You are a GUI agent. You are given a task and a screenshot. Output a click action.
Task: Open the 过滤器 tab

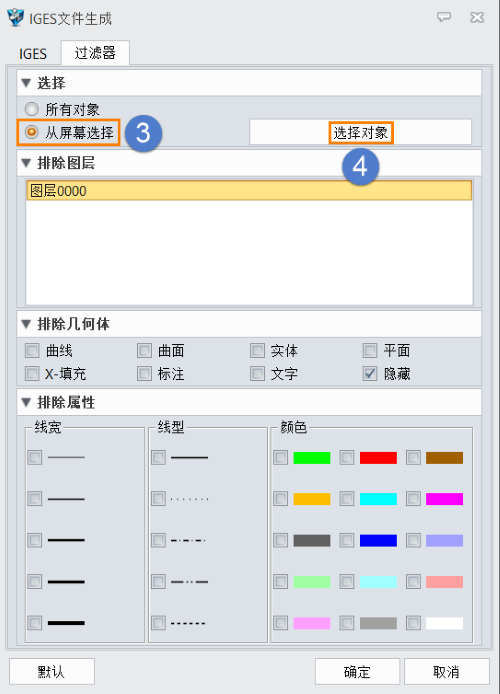(x=95, y=53)
